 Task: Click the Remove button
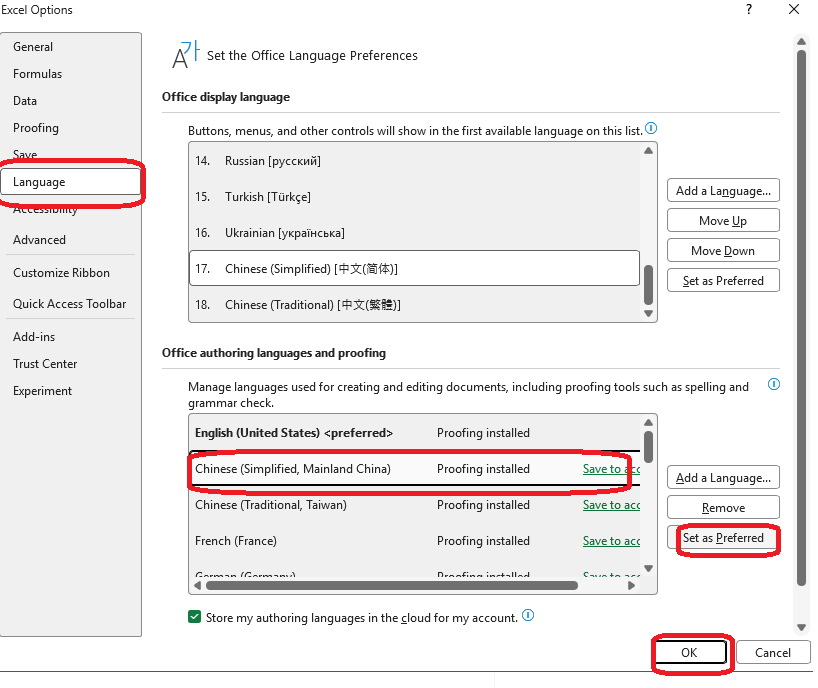click(x=723, y=508)
